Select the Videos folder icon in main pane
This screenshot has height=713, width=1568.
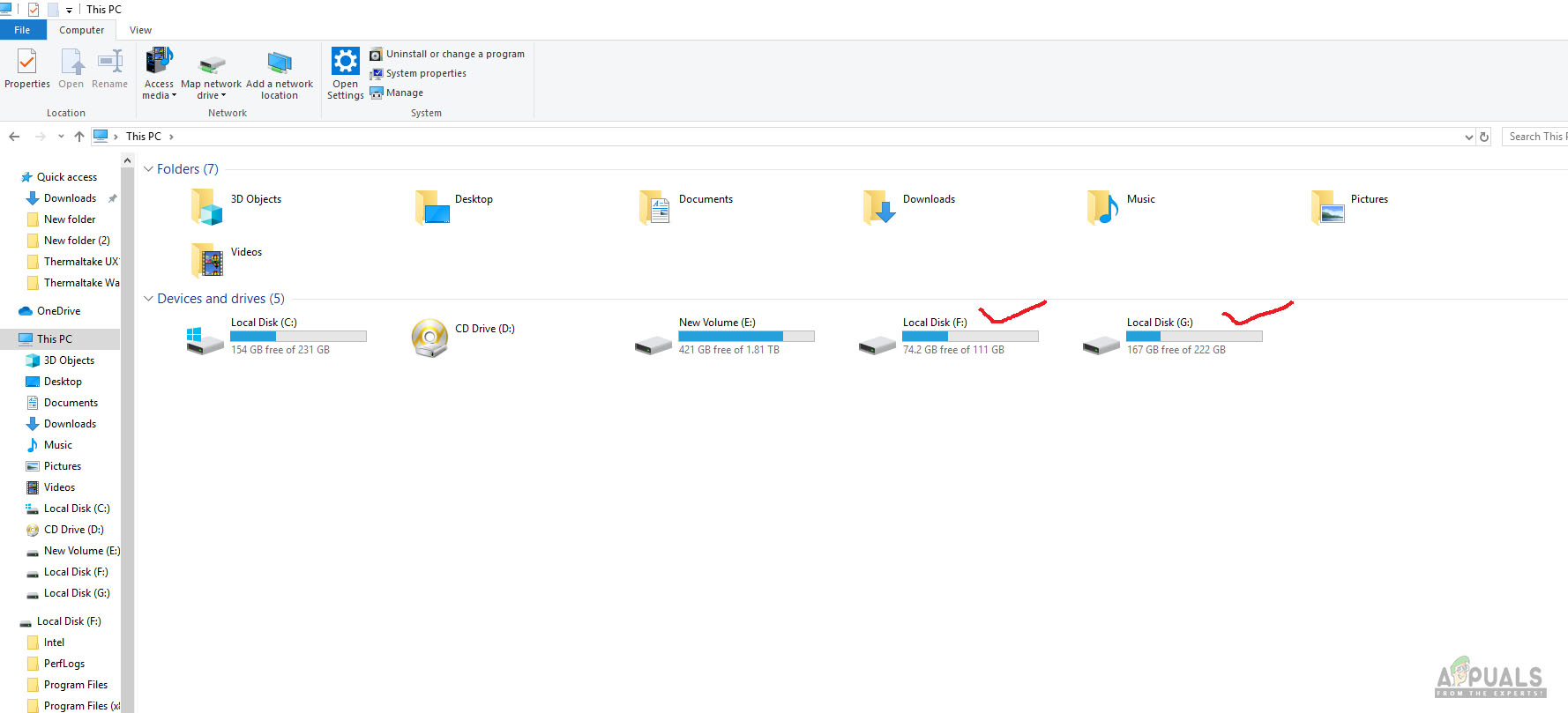[x=206, y=260]
